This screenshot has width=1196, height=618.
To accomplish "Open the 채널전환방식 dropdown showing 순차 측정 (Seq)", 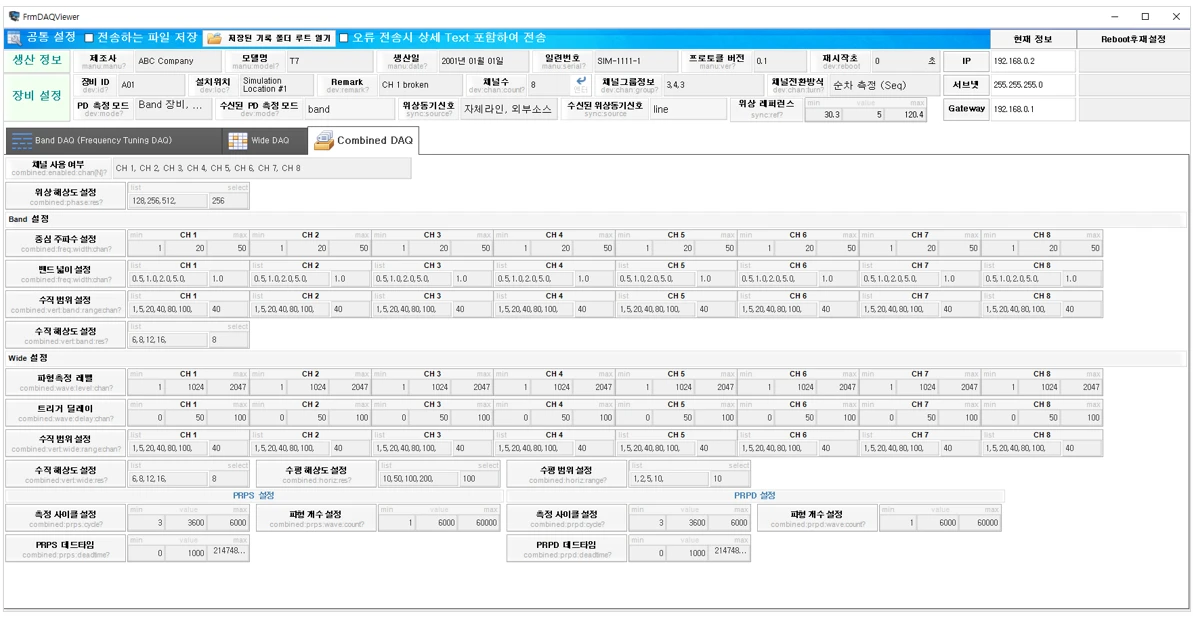I will (x=885, y=85).
